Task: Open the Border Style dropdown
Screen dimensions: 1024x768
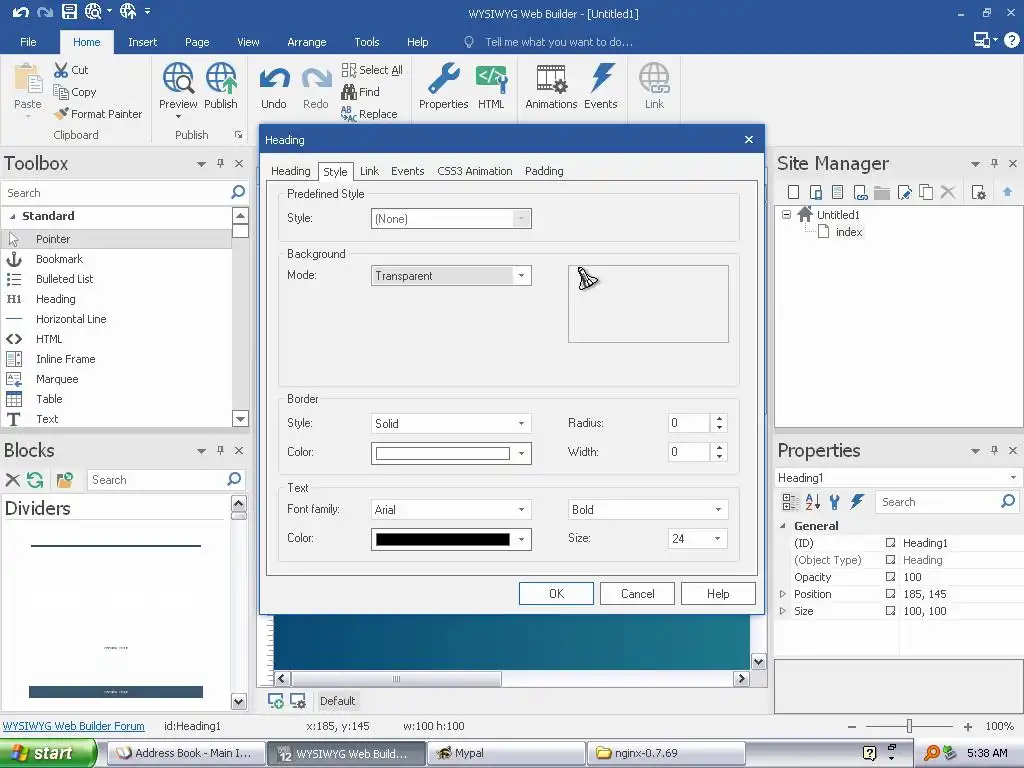Action: 451,423
